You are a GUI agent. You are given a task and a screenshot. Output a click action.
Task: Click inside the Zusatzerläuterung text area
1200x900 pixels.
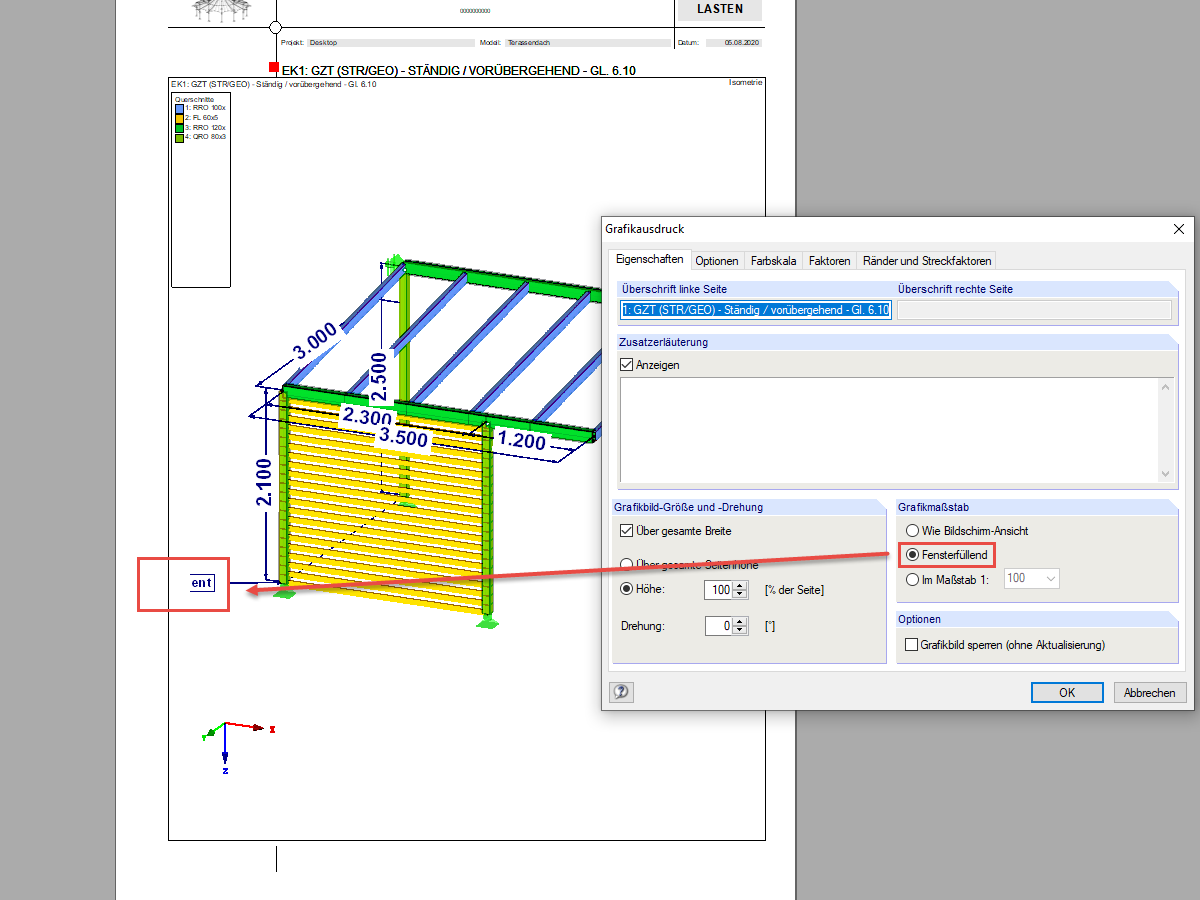click(x=888, y=430)
